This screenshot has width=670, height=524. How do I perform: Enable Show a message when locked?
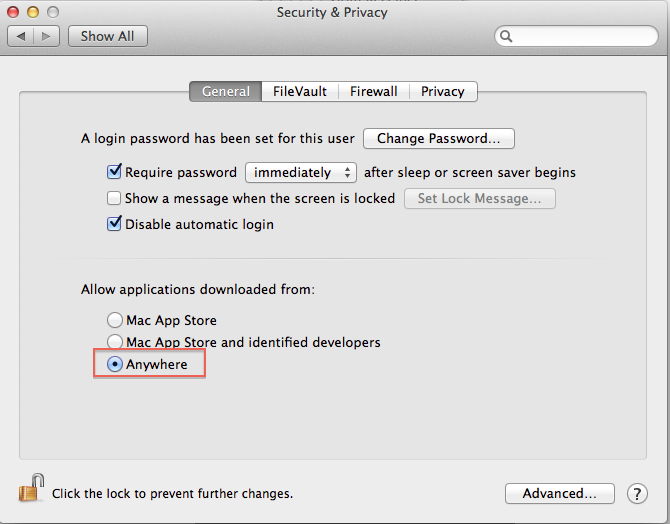(x=114, y=198)
